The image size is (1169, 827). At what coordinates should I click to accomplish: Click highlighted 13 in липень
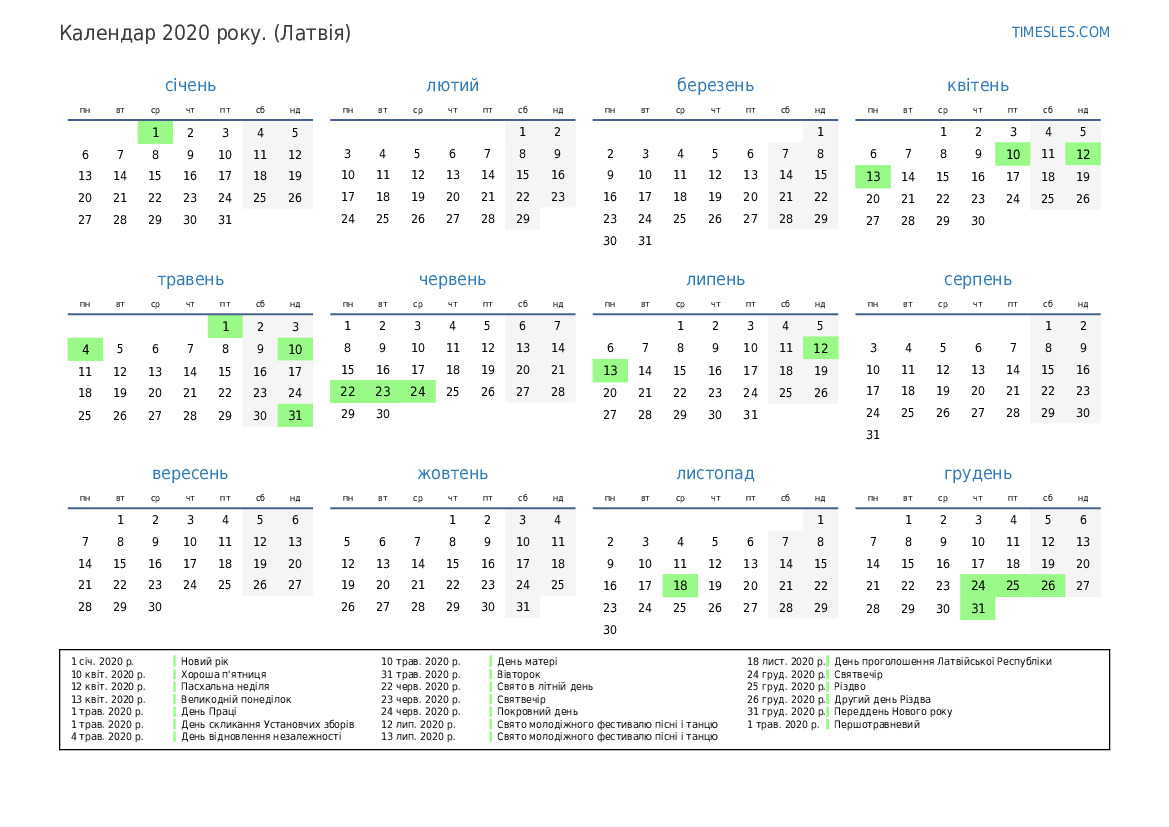click(x=610, y=371)
